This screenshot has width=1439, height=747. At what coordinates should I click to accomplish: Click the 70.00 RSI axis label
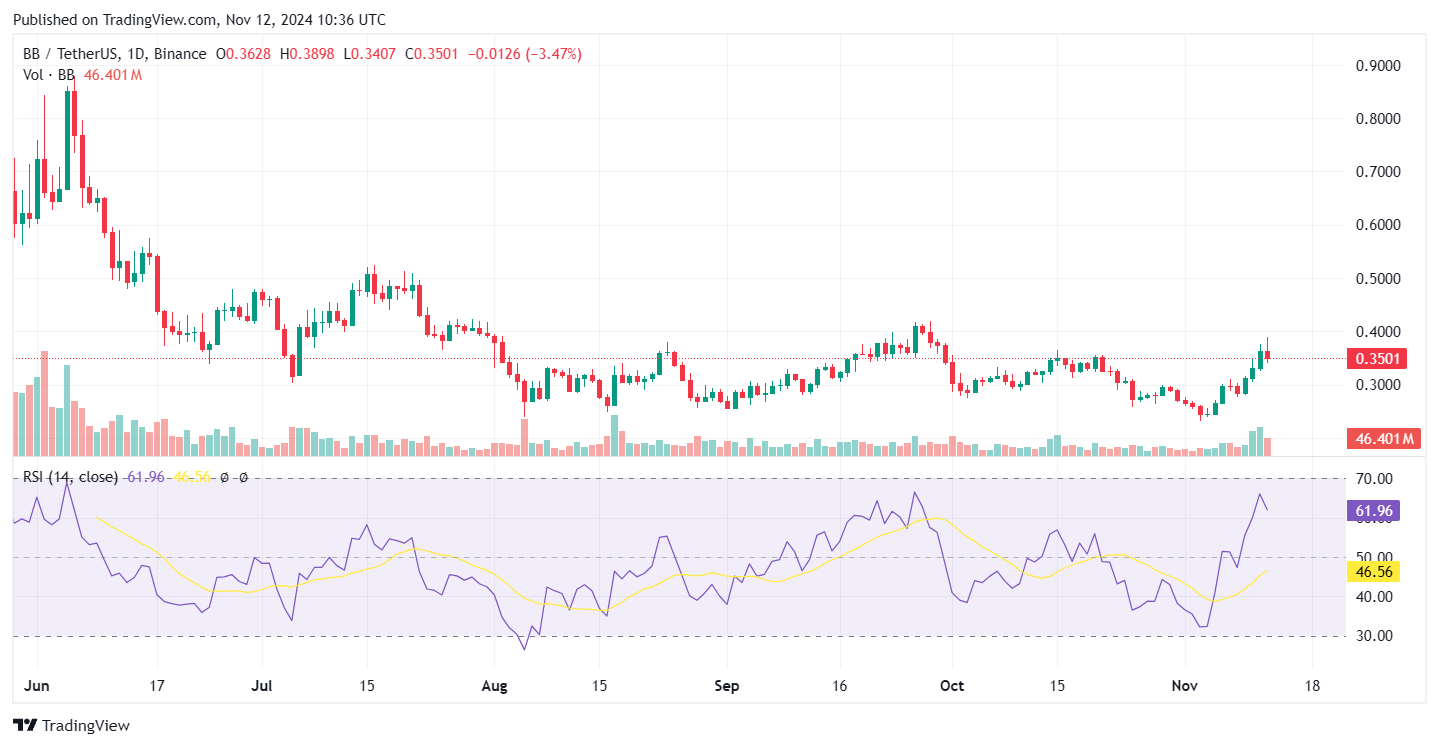tap(1374, 479)
